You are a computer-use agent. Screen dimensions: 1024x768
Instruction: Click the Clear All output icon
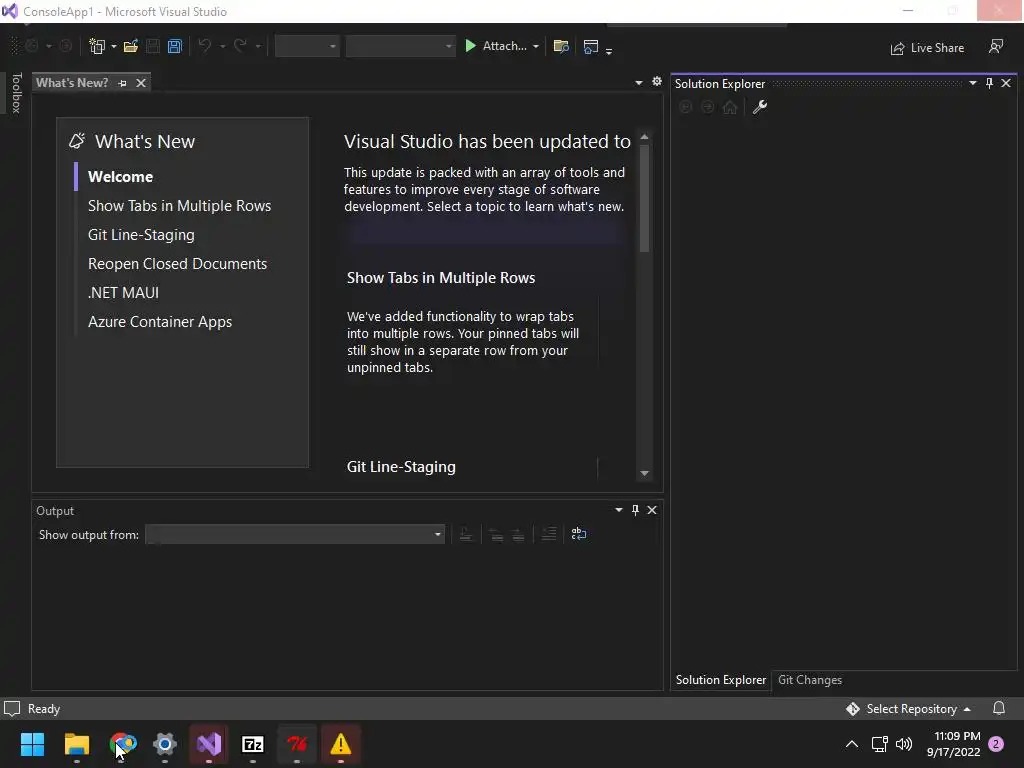pos(549,535)
